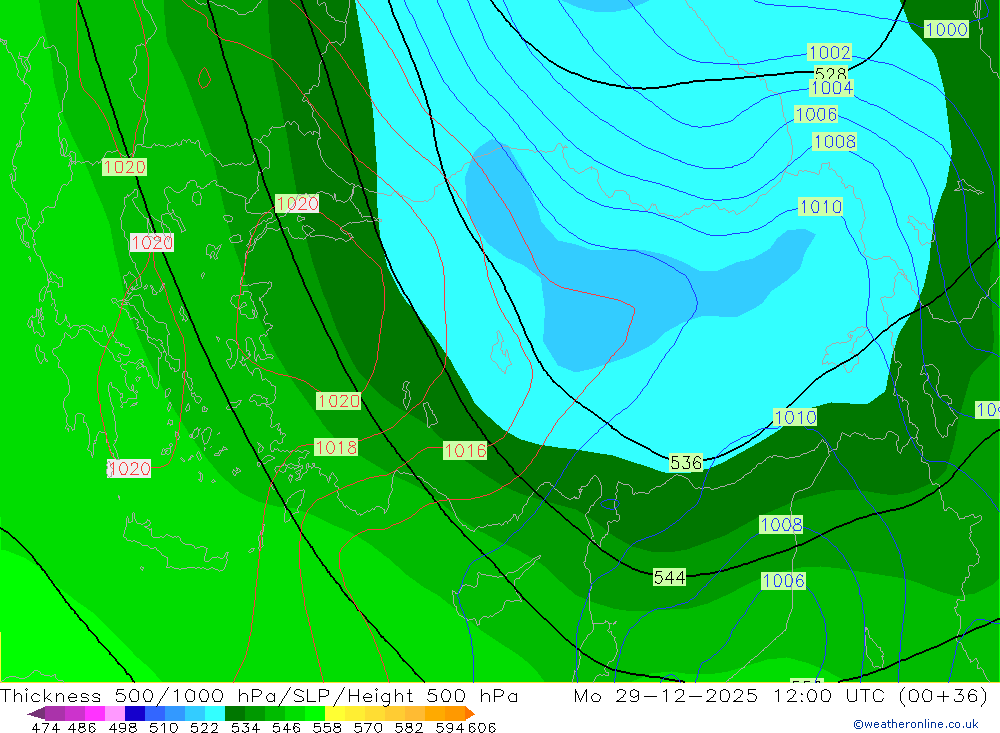
Task: Click the 606 legend value
Action: [482, 728]
